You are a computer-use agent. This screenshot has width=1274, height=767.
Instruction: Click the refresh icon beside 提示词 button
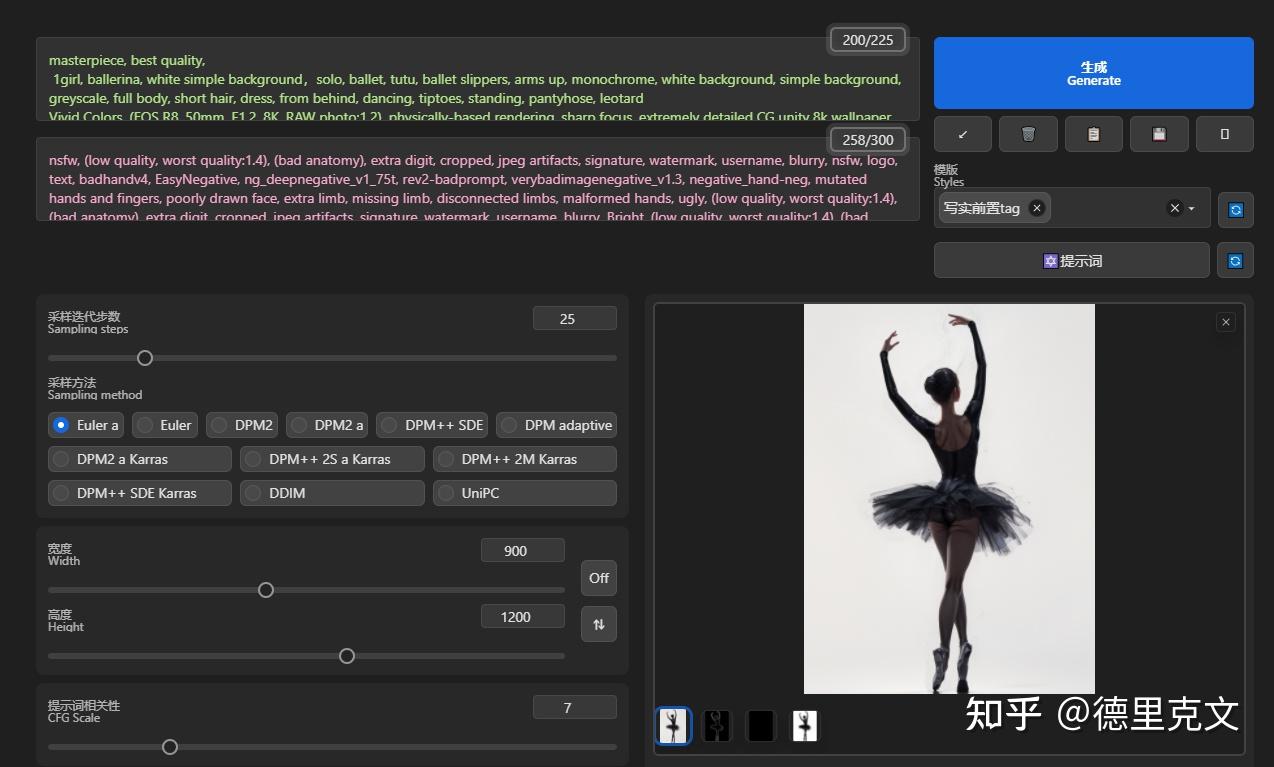(x=1235, y=261)
